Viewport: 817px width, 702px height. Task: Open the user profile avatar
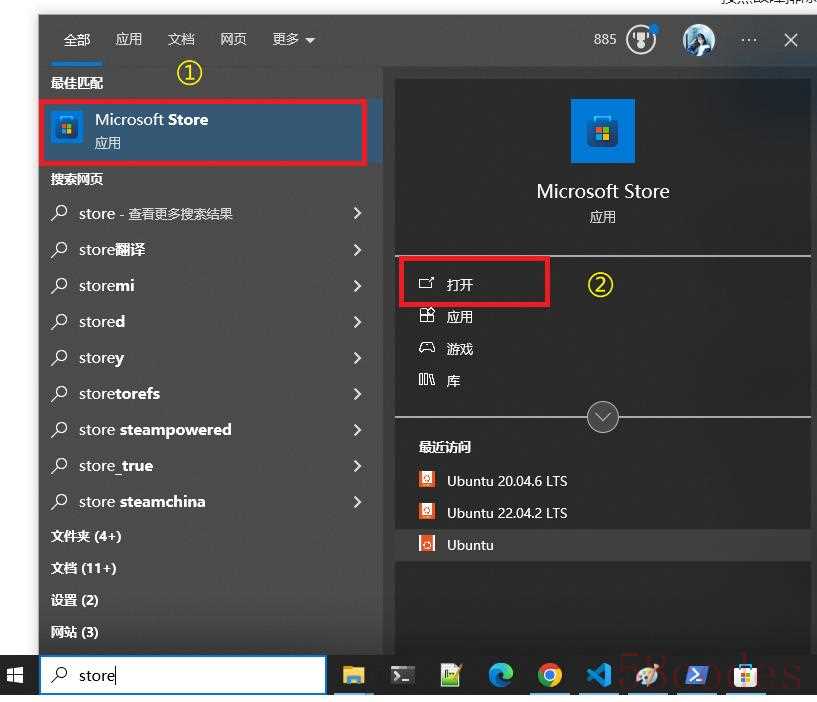click(x=698, y=40)
